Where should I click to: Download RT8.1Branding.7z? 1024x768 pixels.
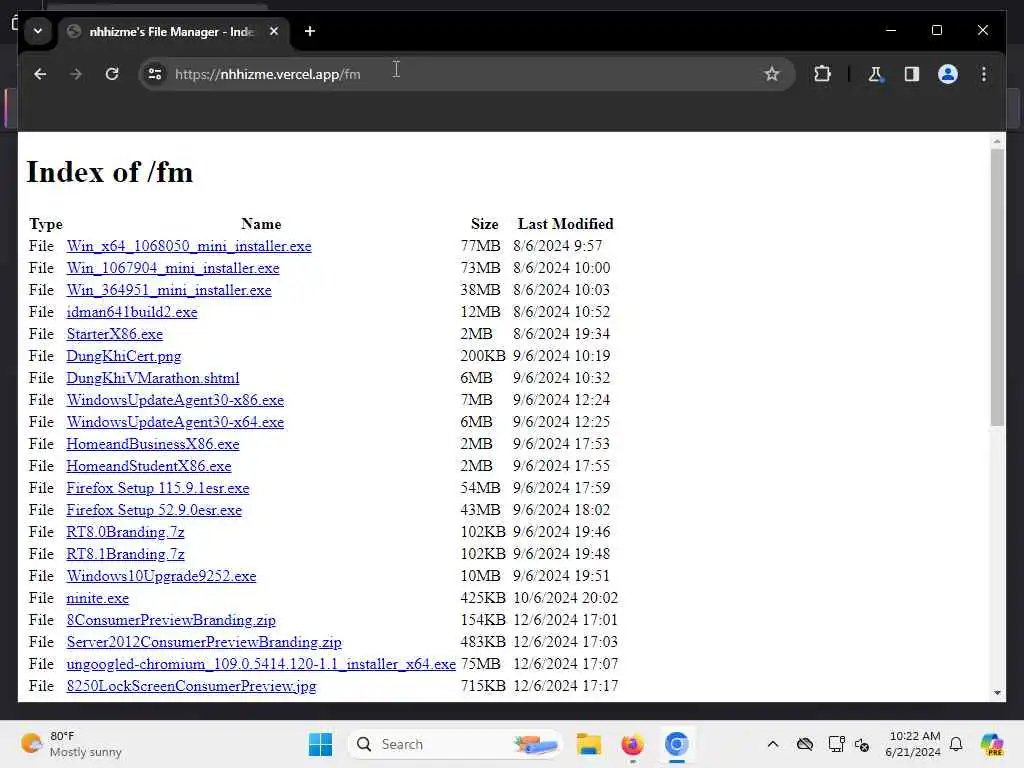coord(125,554)
